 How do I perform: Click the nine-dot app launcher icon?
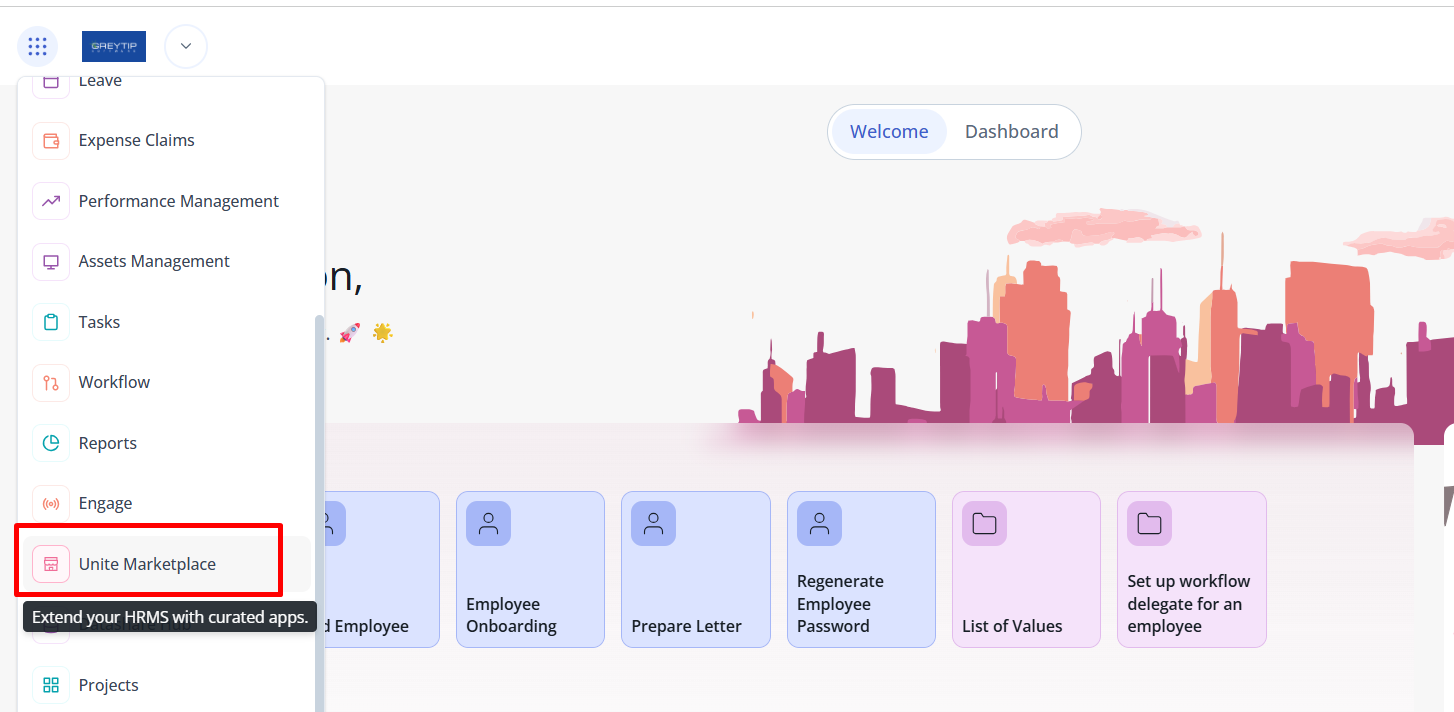point(38,46)
